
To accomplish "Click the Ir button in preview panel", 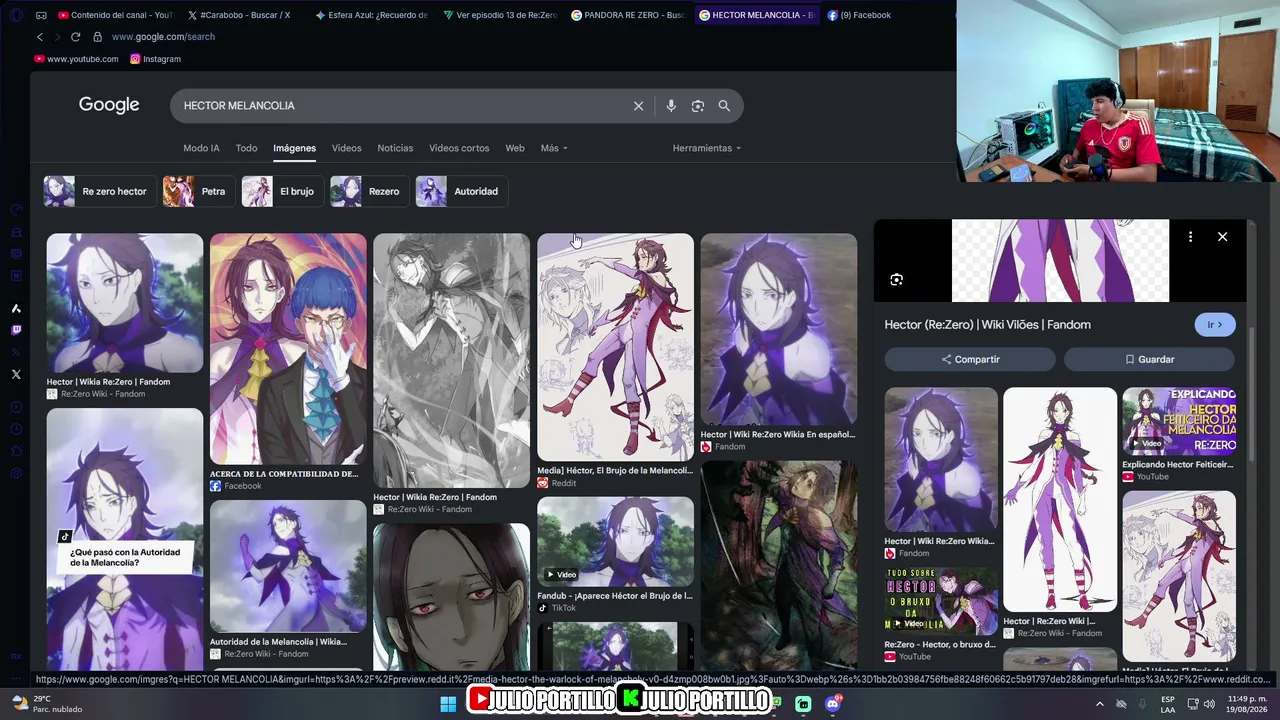I will (1215, 325).
